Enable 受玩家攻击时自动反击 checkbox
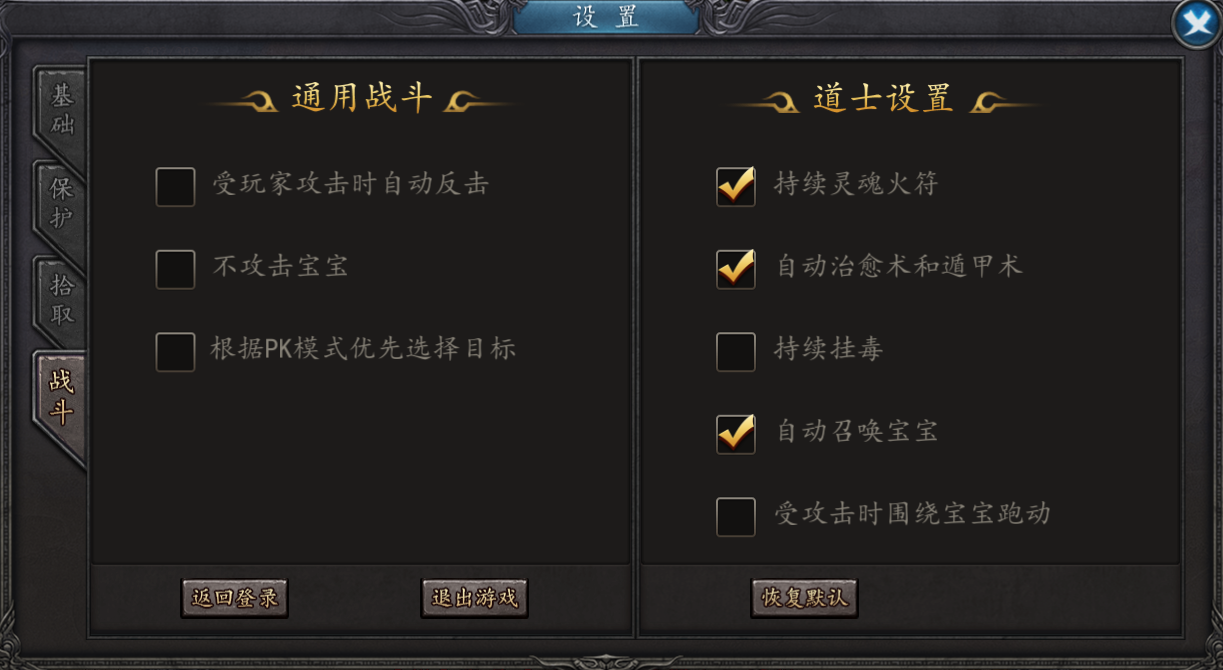 175,187
